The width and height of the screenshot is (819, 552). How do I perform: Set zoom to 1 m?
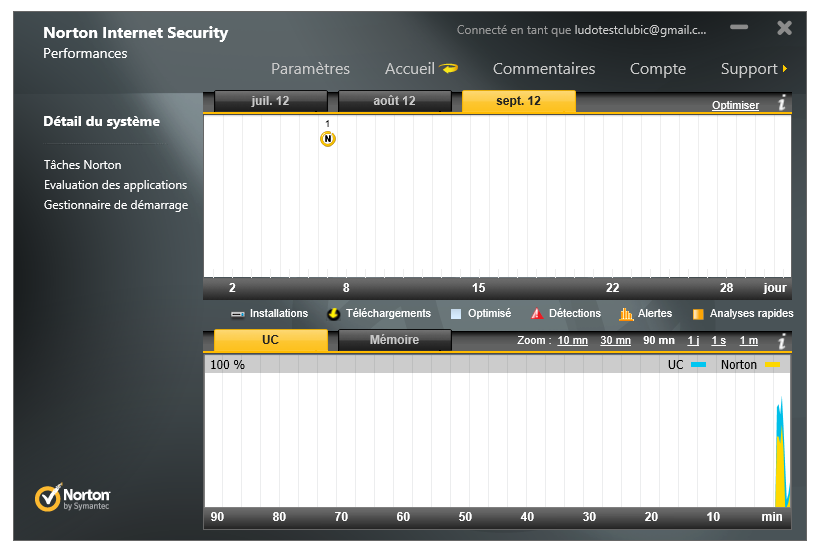(x=748, y=340)
